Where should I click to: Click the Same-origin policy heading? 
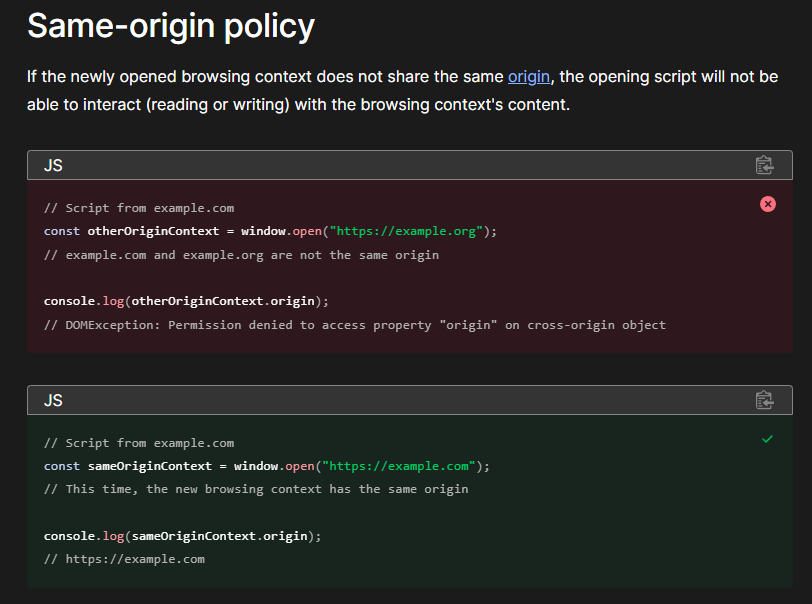[x=171, y=25]
